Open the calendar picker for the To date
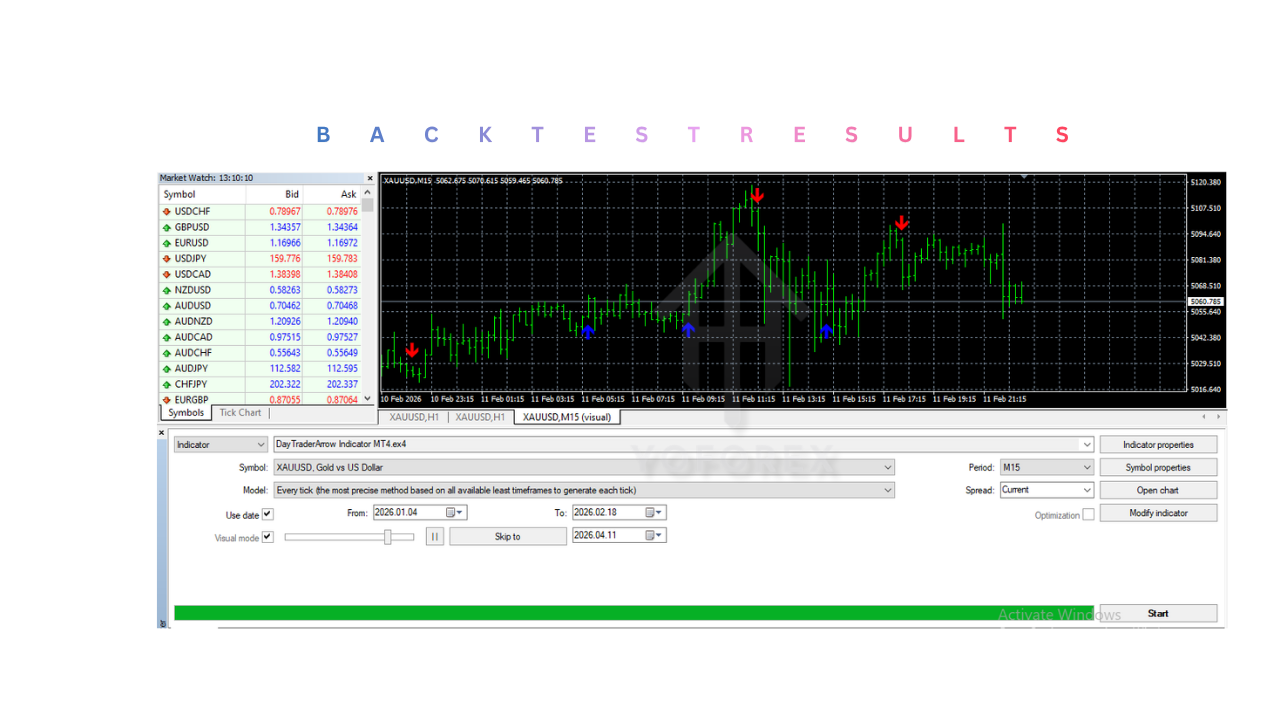The height and width of the screenshot is (720, 1280). pyautogui.click(x=655, y=511)
